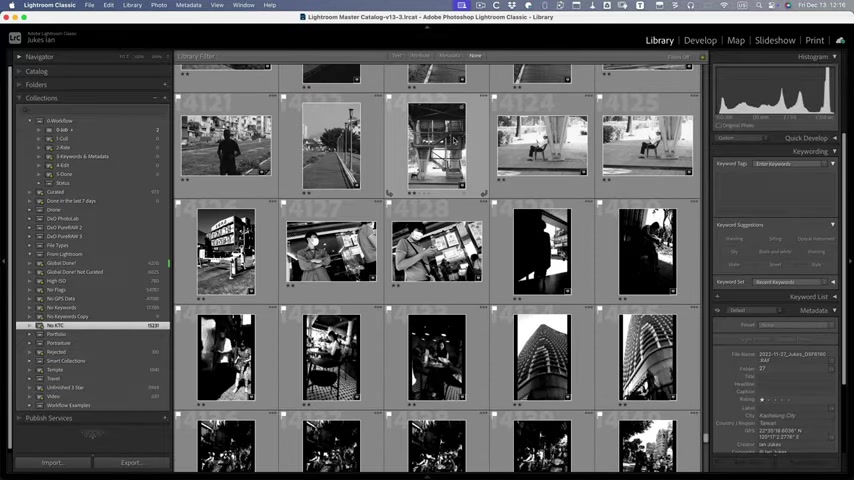Open the Apple menu

click(x=11, y=5)
